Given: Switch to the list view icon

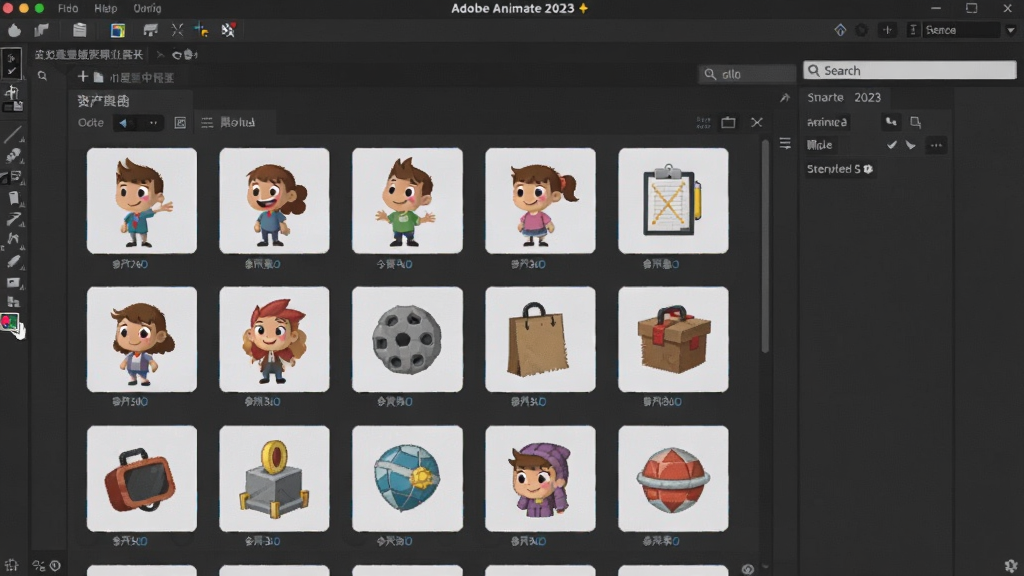Looking at the screenshot, I should 207,123.
